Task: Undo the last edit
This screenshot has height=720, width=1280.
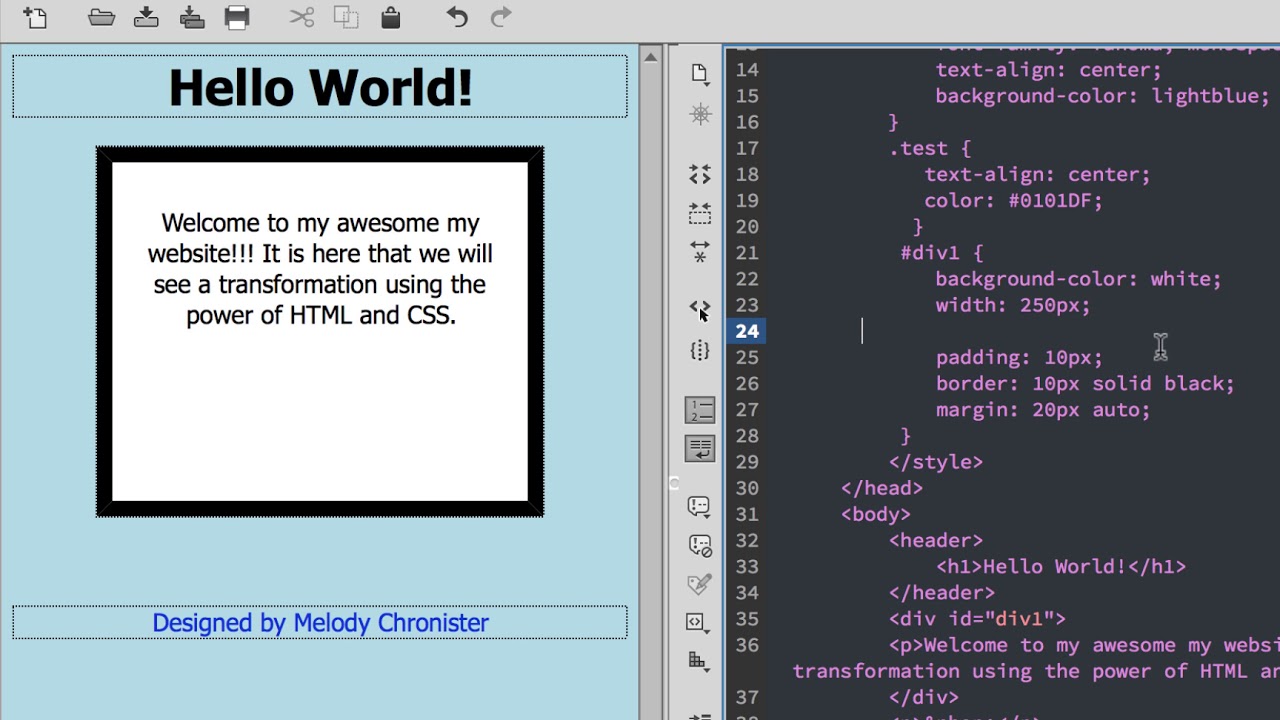Action: coord(457,17)
